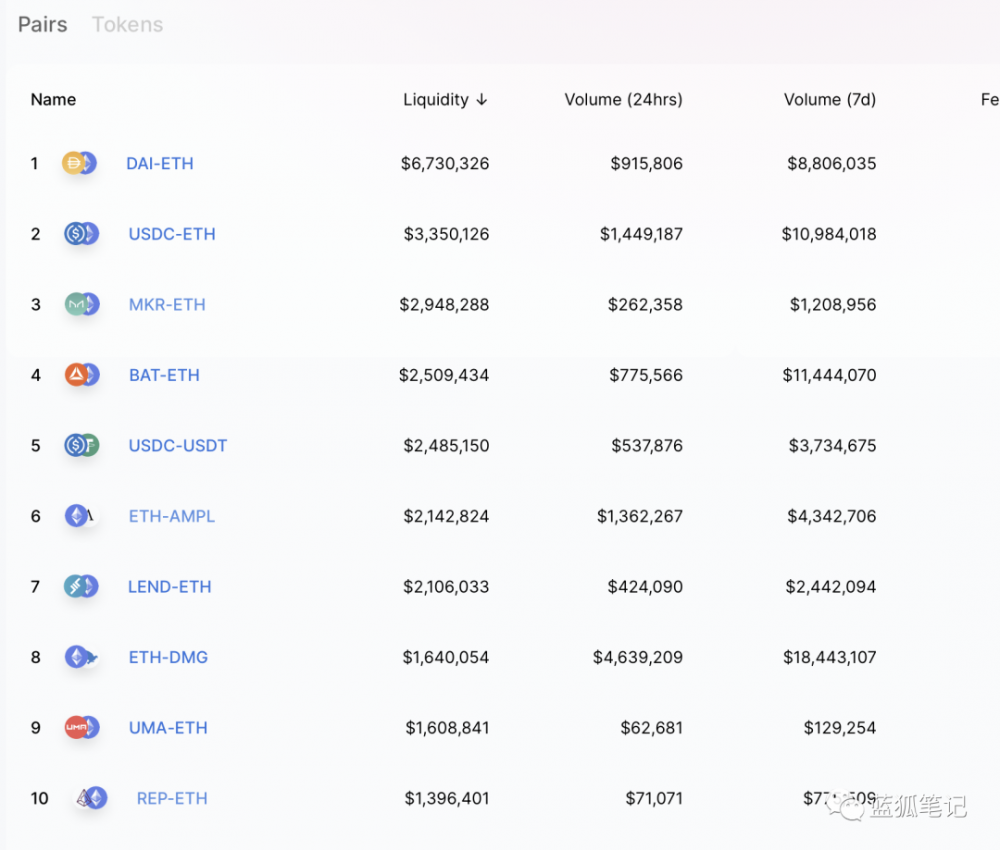Click the USDC-USDT token pair icon
Viewport: 1000px width, 850px height.
(x=82, y=445)
